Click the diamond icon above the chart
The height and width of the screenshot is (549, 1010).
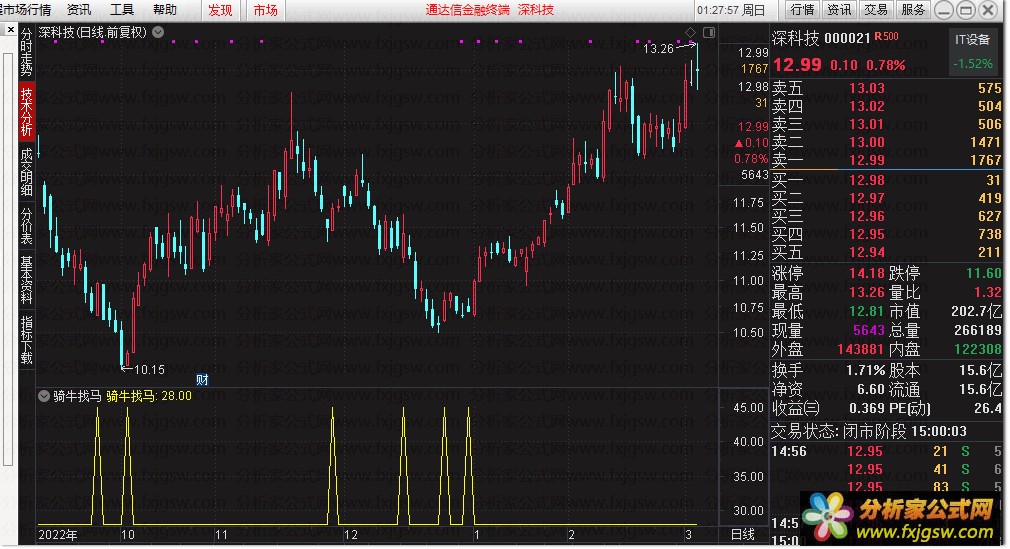[x=690, y=32]
